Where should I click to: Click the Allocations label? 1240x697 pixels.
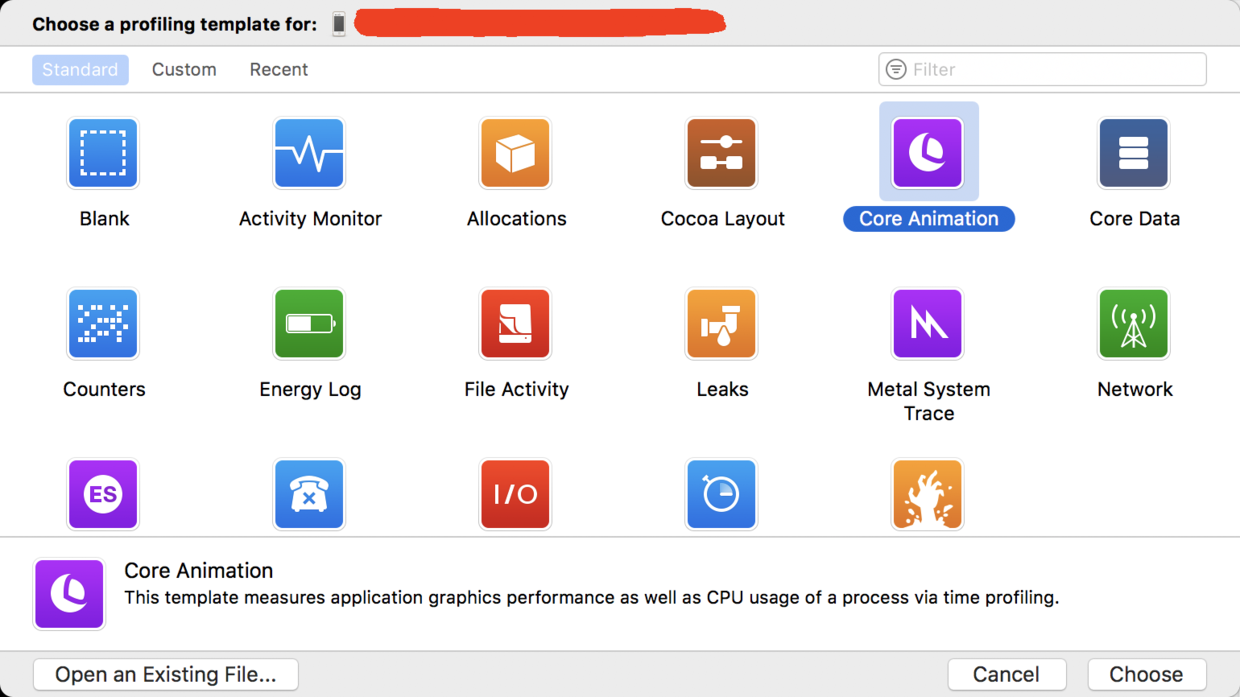click(x=516, y=219)
